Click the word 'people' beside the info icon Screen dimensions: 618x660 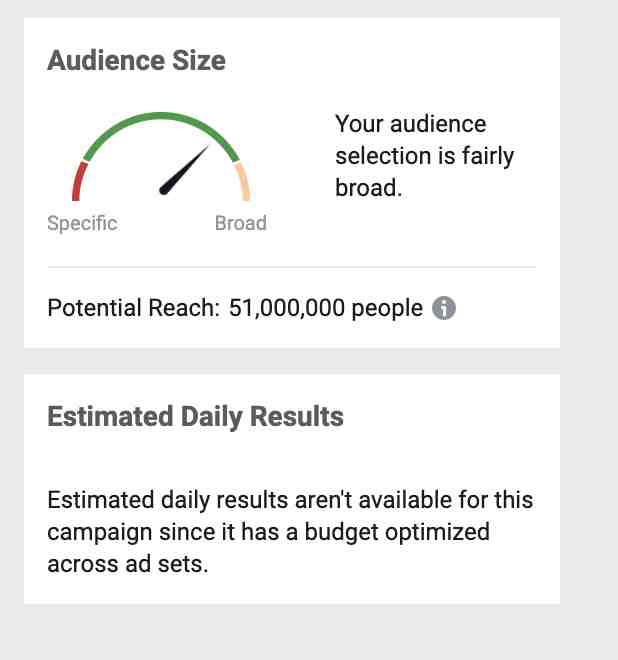click(x=387, y=309)
